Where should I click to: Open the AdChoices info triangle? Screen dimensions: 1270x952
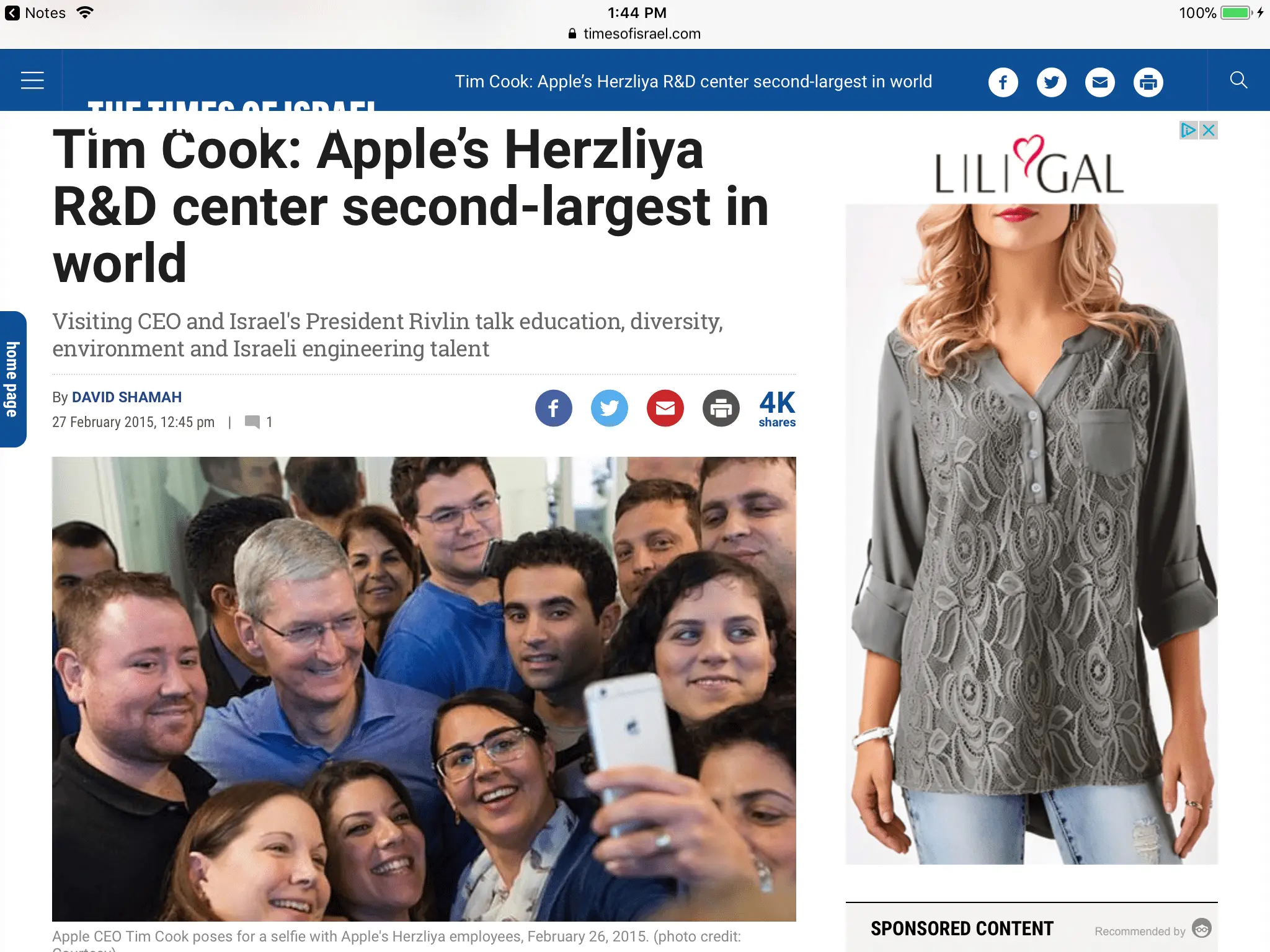point(1188,130)
